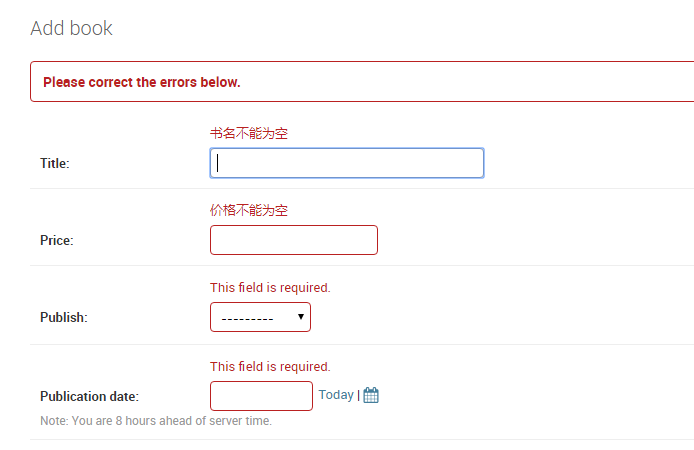Click the Publish row's empty area beside select
Viewport: 694px width, 450px height.
click(500, 317)
